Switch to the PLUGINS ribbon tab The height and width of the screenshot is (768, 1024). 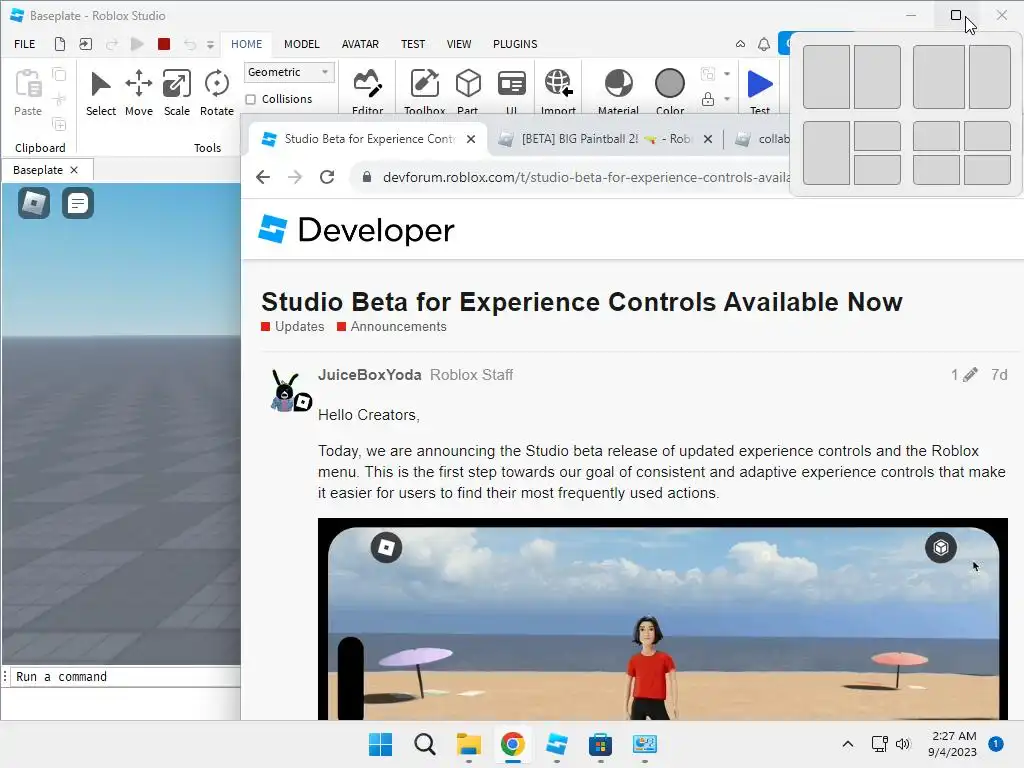(515, 44)
